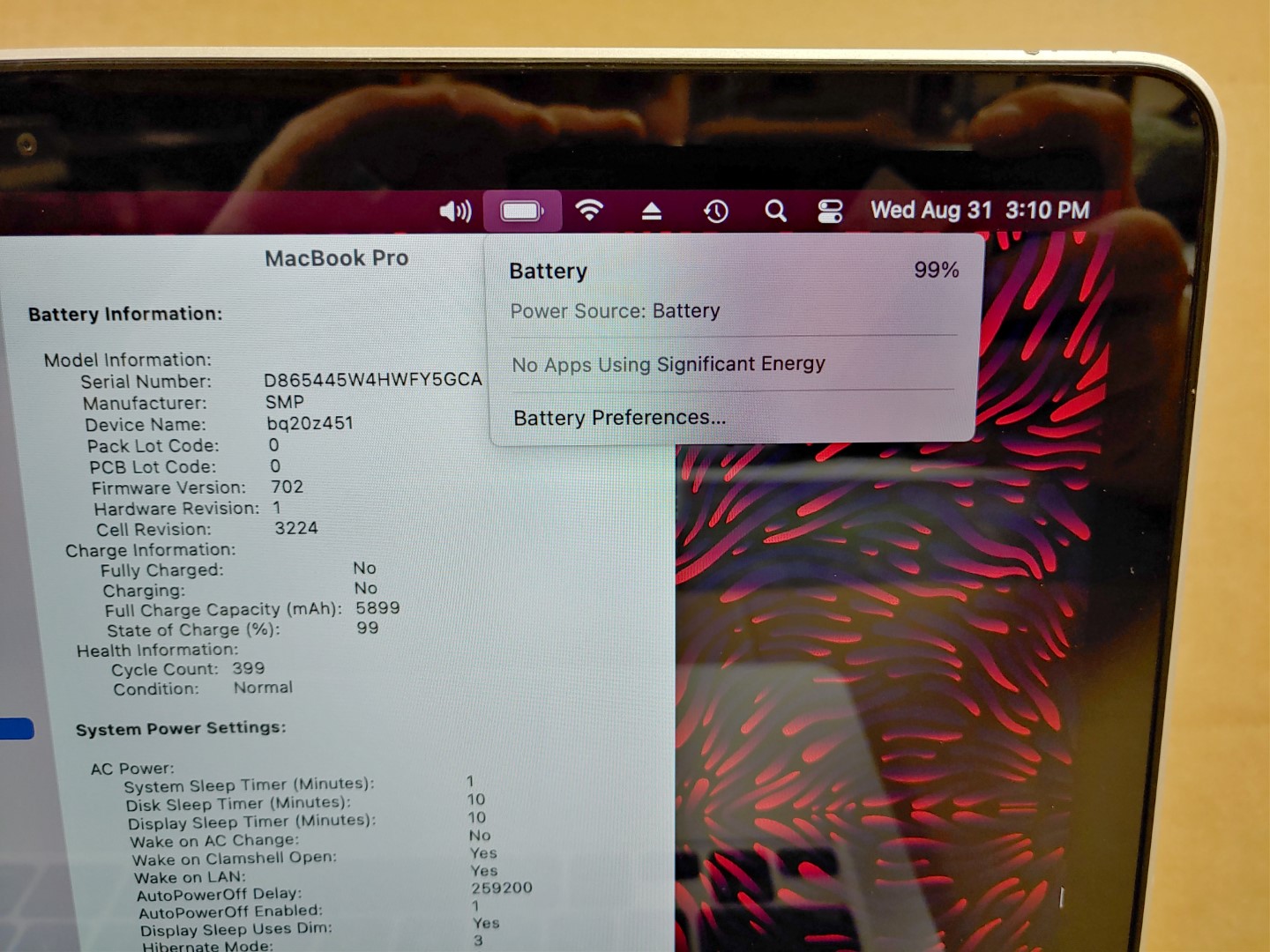Click the eject icon in menu bar
The image size is (1270, 952).
(x=651, y=211)
